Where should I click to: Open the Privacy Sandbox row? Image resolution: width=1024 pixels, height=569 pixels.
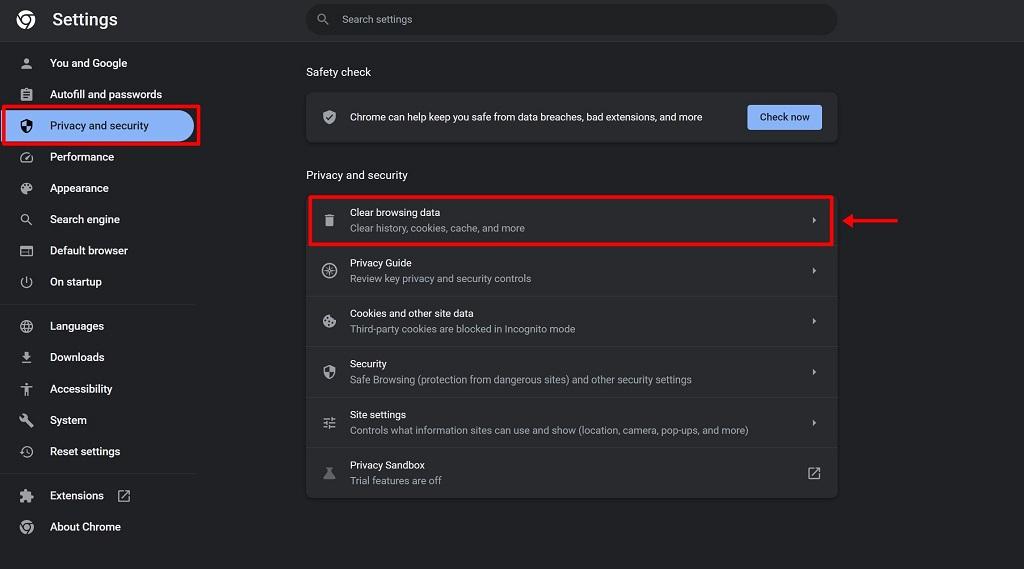coord(571,474)
